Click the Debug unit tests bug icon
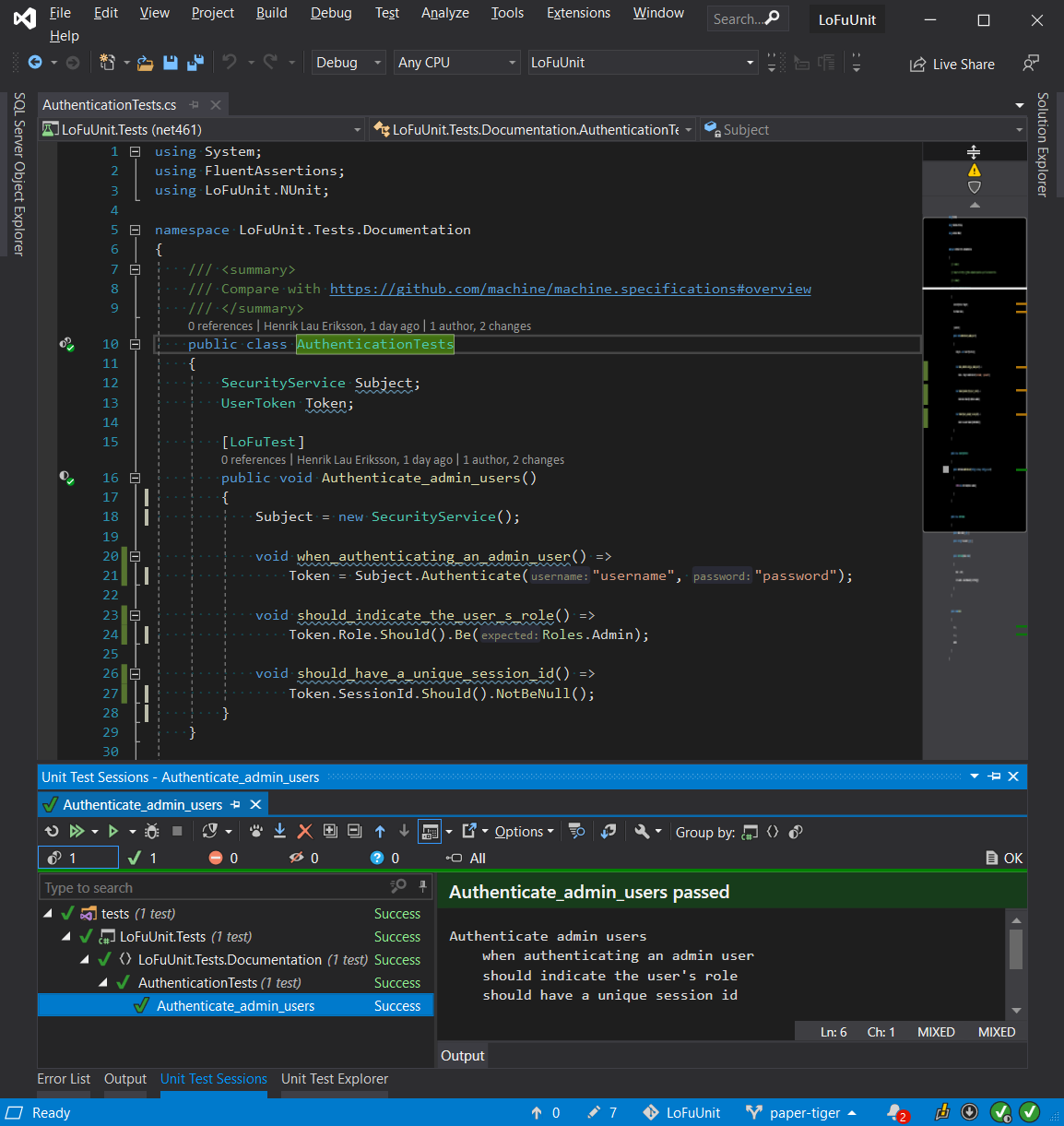This screenshot has height=1126, width=1064. point(152,831)
